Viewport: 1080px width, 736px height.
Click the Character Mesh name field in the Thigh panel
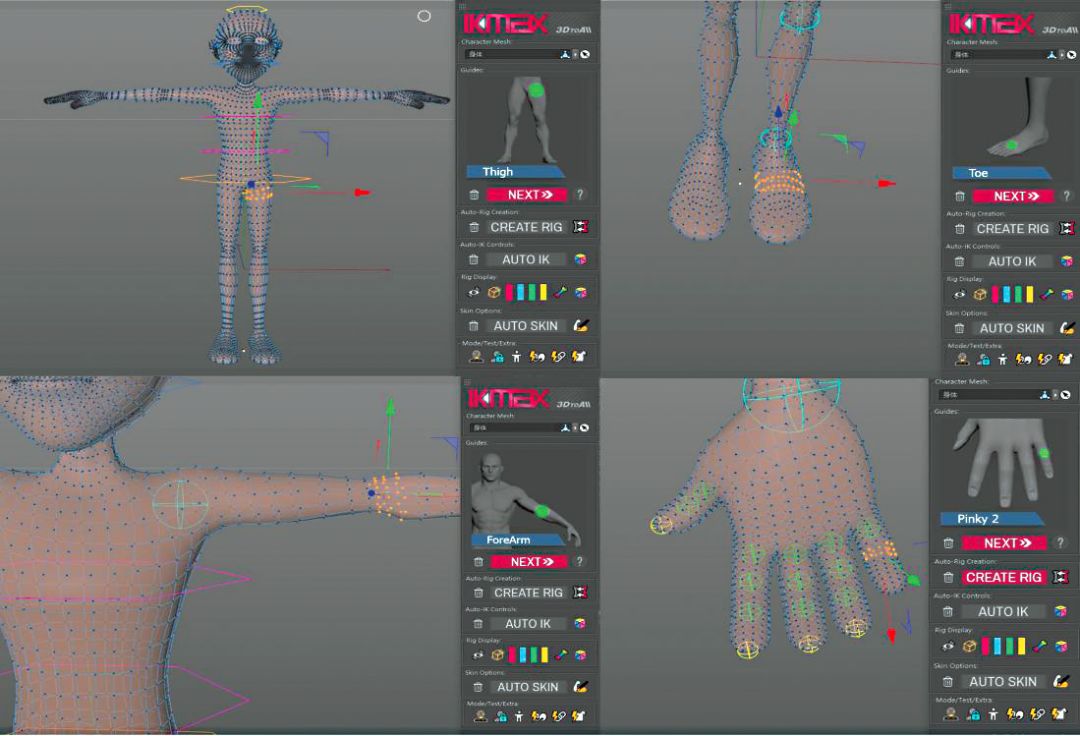click(512, 54)
